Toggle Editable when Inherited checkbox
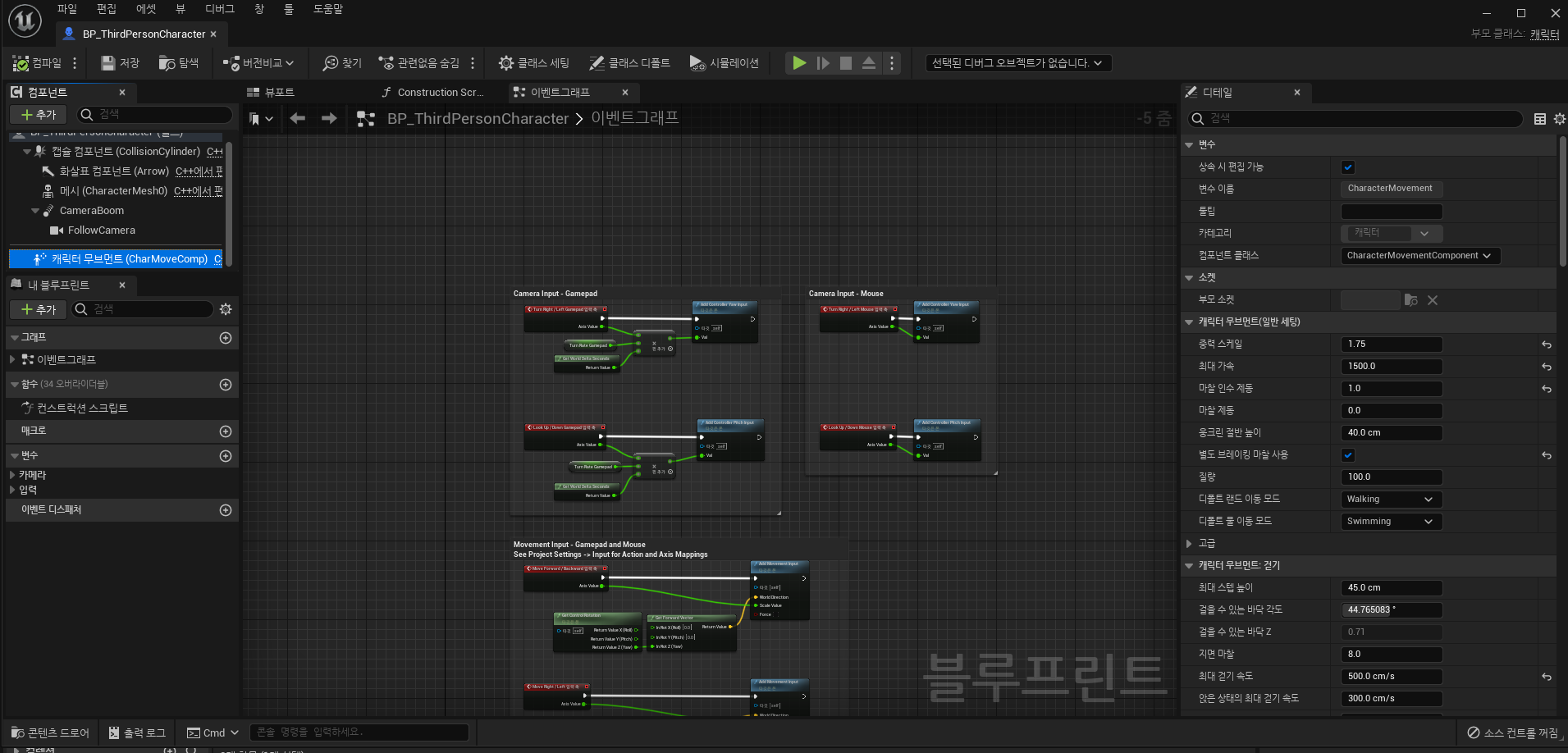Image resolution: width=1568 pixels, height=753 pixels. [1348, 167]
